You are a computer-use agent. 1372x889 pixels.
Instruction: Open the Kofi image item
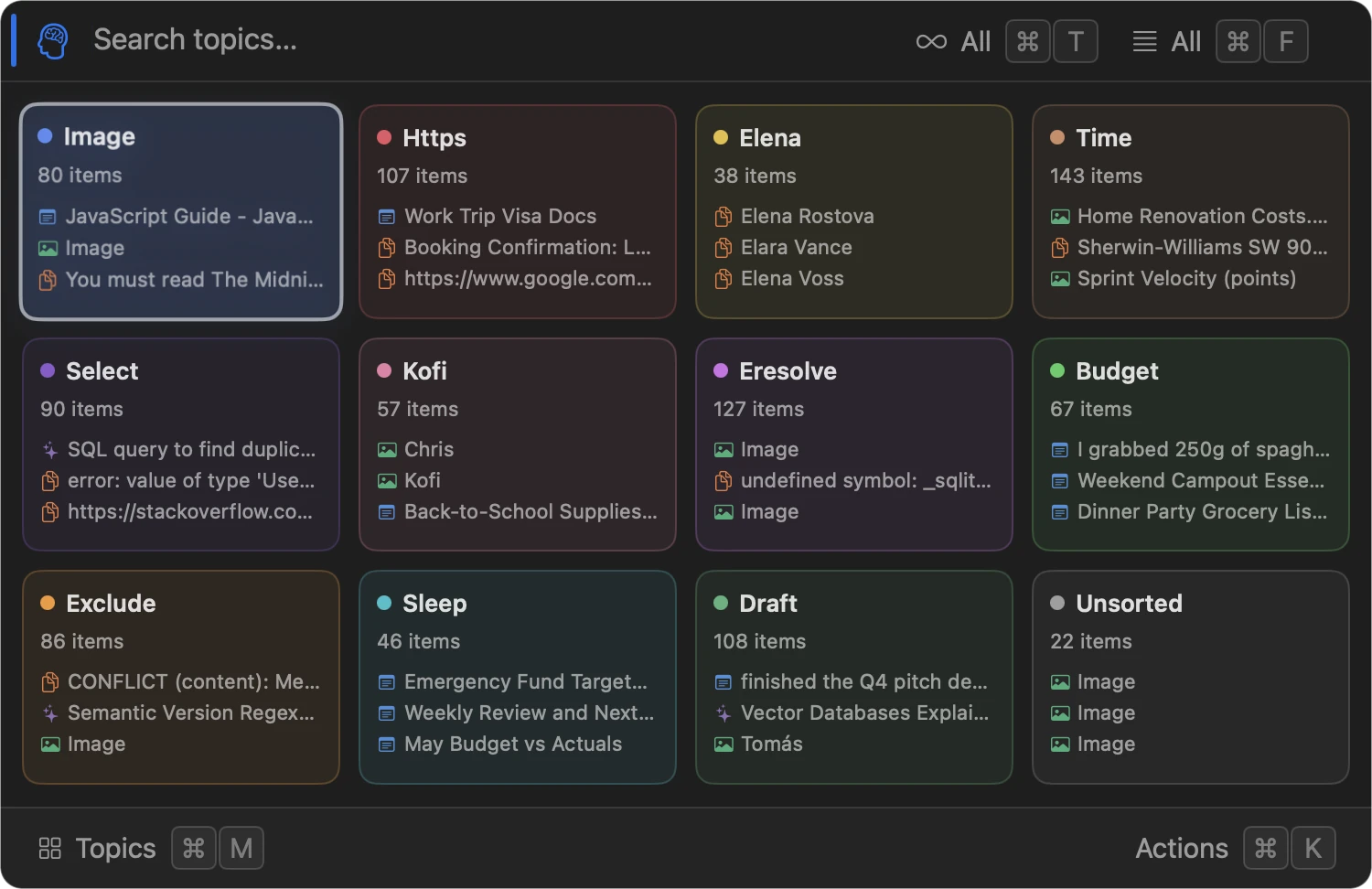click(x=423, y=481)
